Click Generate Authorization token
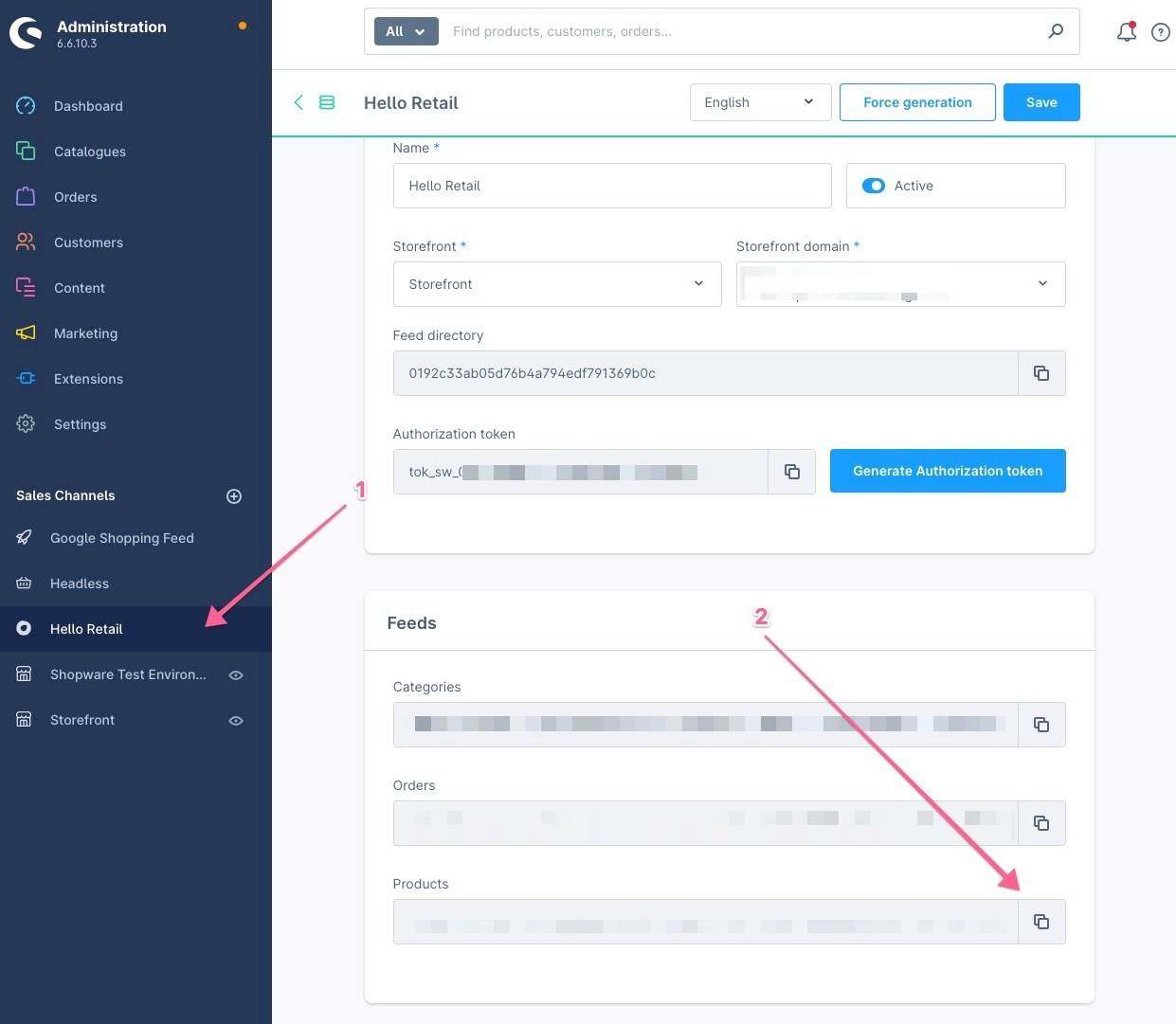The image size is (1176, 1024). 947,471
